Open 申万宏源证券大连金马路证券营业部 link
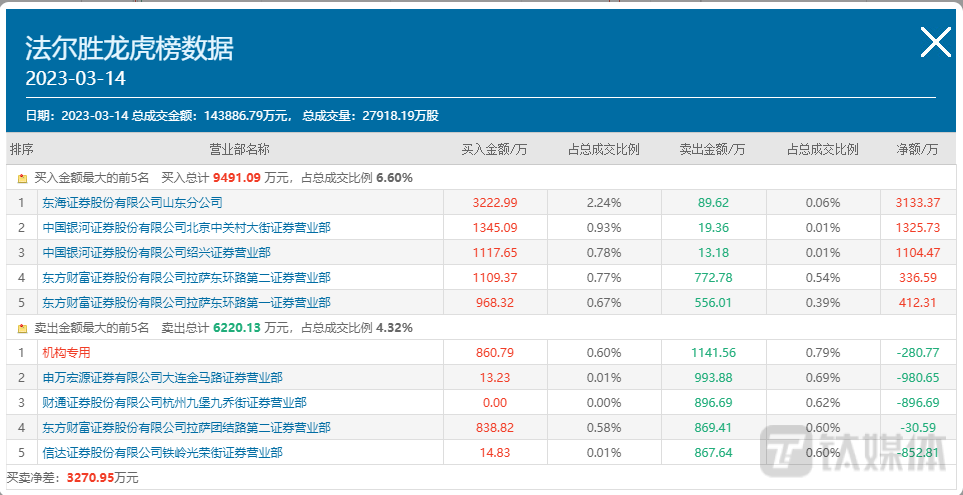The width and height of the screenshot is (963, 495). coord(162,377)
